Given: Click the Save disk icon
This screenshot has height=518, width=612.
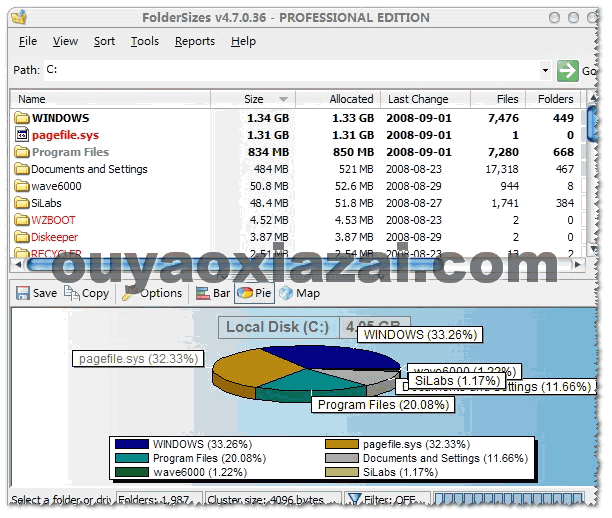Looking at the screenshot, I should pyautogui.click(x=23, y=293).
